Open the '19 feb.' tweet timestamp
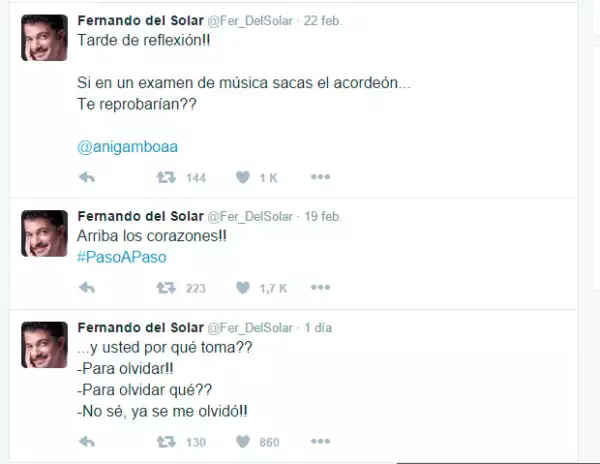Viewport: 600px width, 464px height. (322, 216)
